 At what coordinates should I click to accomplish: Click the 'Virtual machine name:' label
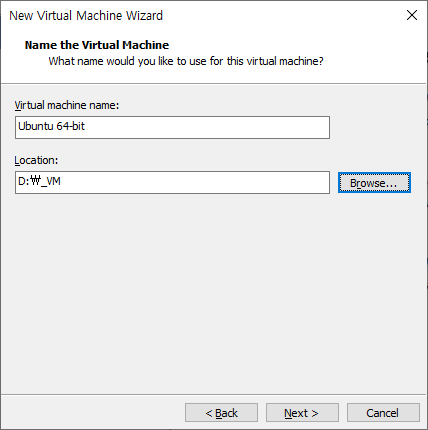tap(67, 105)
